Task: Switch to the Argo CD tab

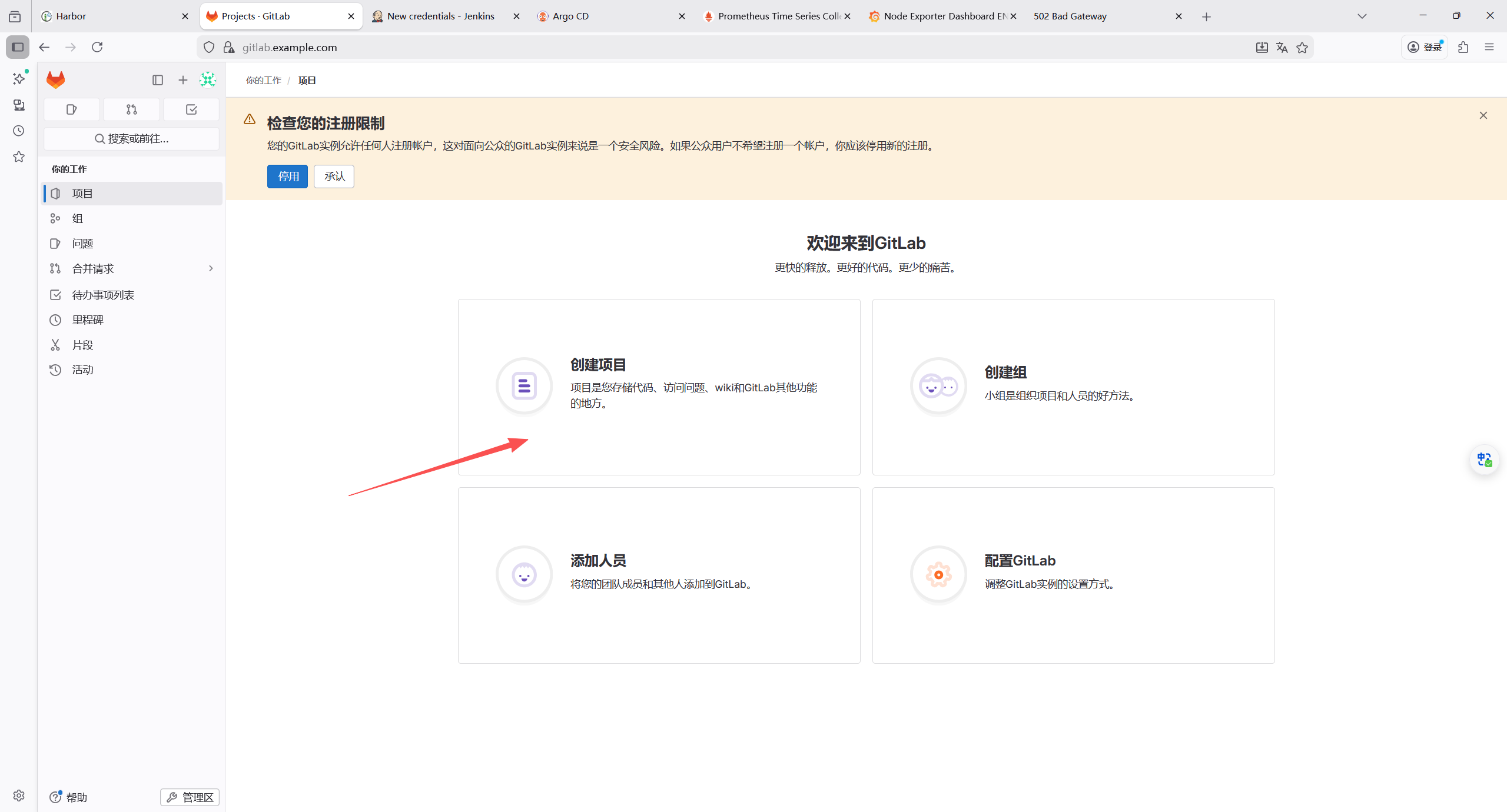Action: [606, 16]
